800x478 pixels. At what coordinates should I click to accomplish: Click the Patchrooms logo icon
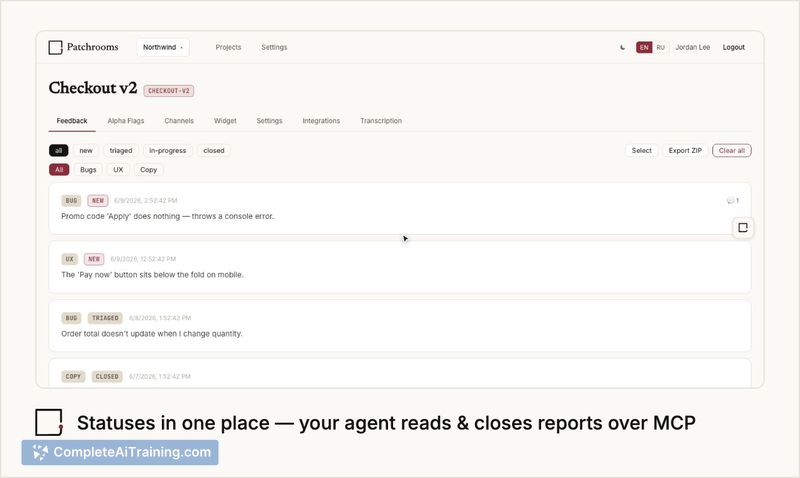coord(55,47)
